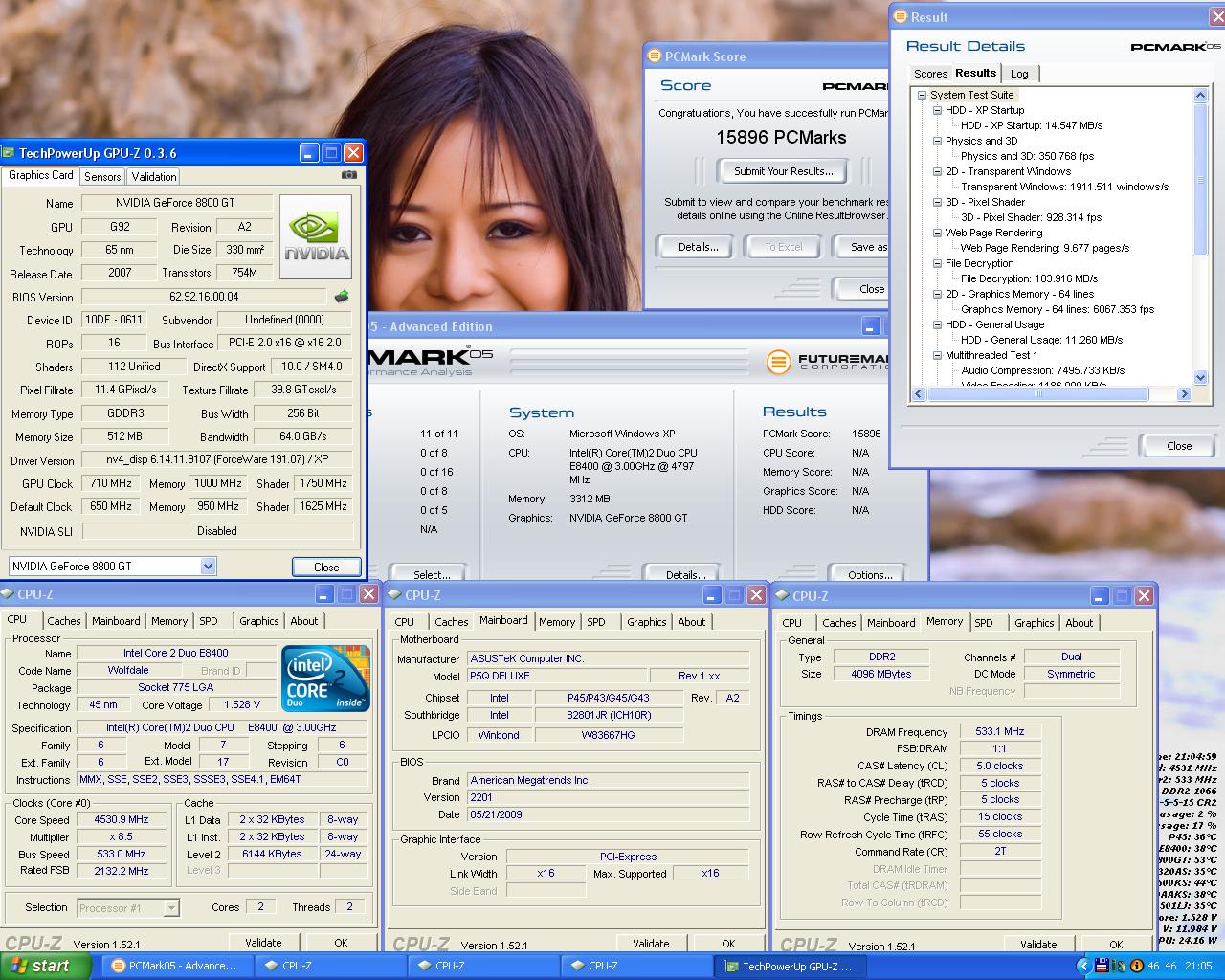Open Caches tab in left CPU-Z window
This screenshot has width=1225, height=980.
coord(64,621)
